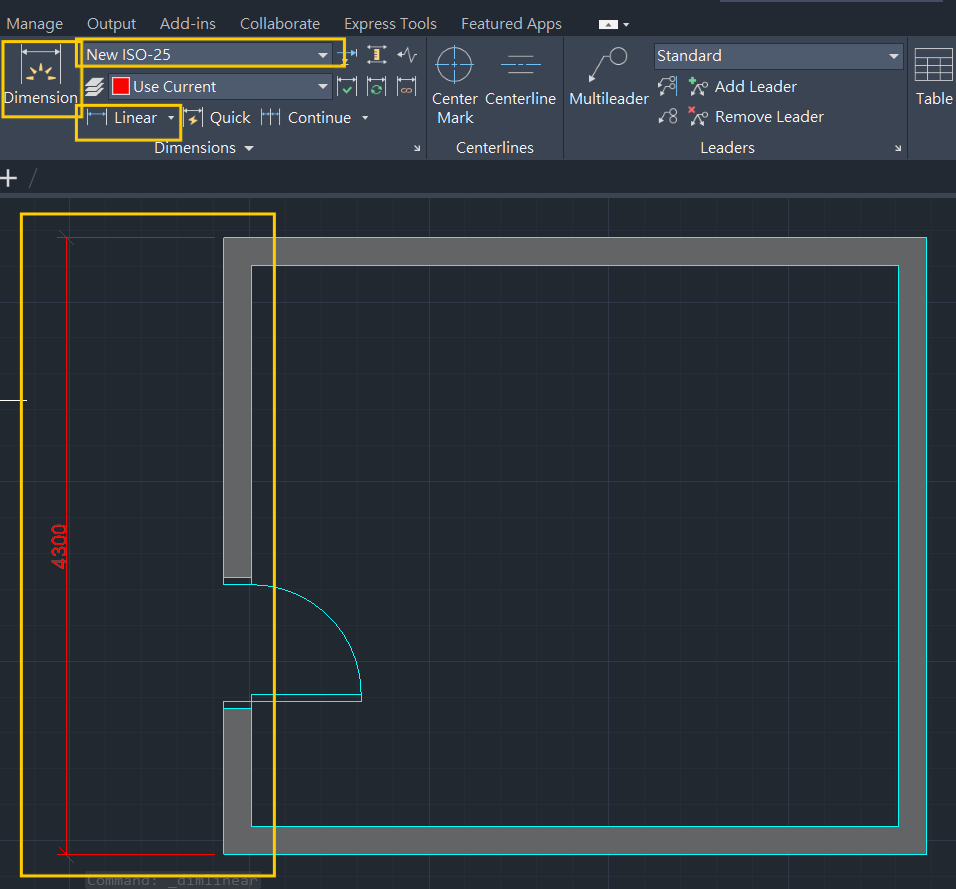
Task: Click the Quick dimension tool
Action: click(x=217, y=118)
